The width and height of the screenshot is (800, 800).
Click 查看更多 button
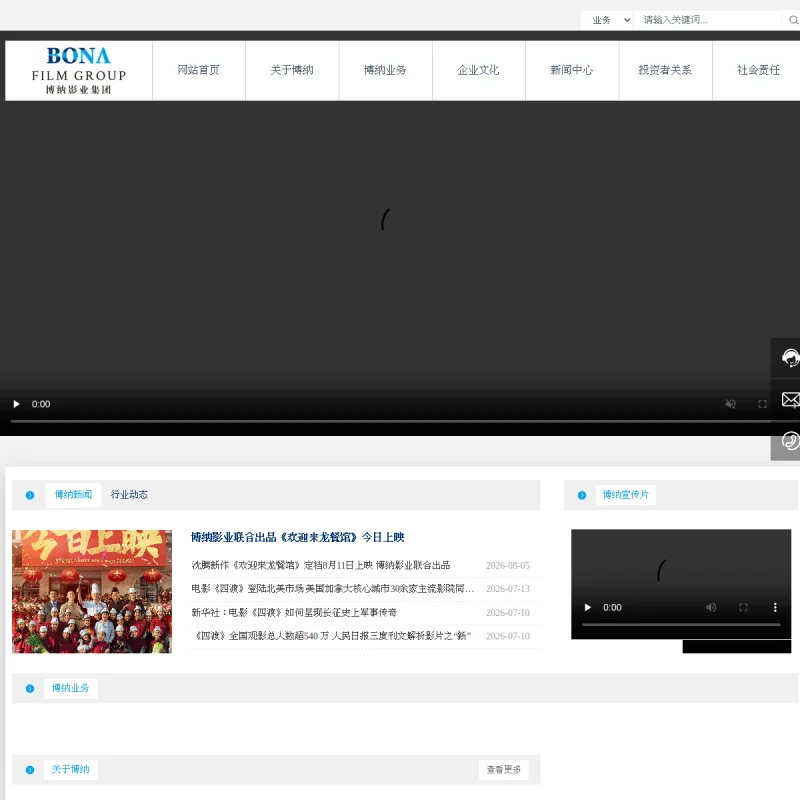[504, 769]
